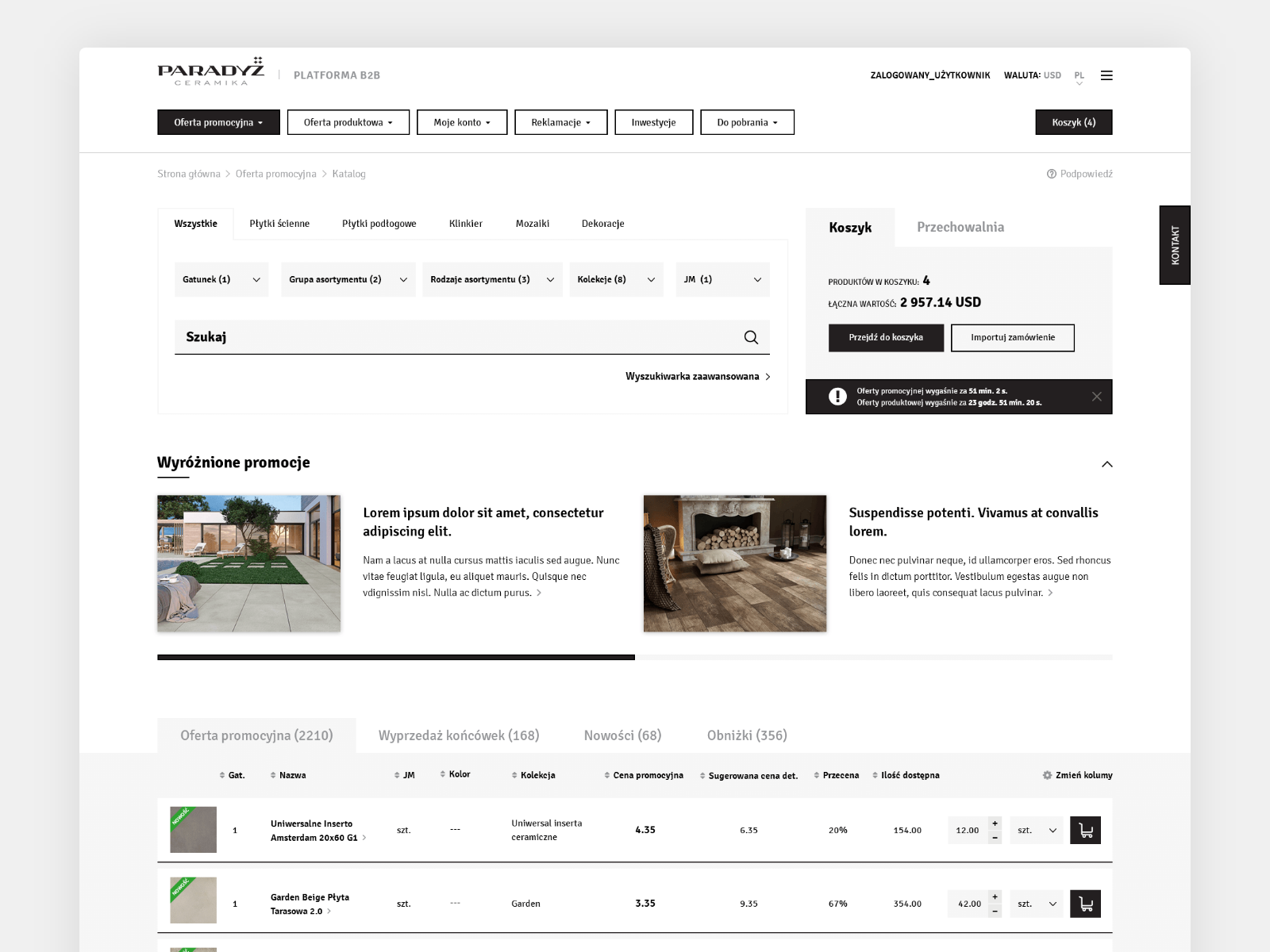Open Nowości (68) tab
Image resolution: width=1270 pixels, height=952 pixels.
623,735
